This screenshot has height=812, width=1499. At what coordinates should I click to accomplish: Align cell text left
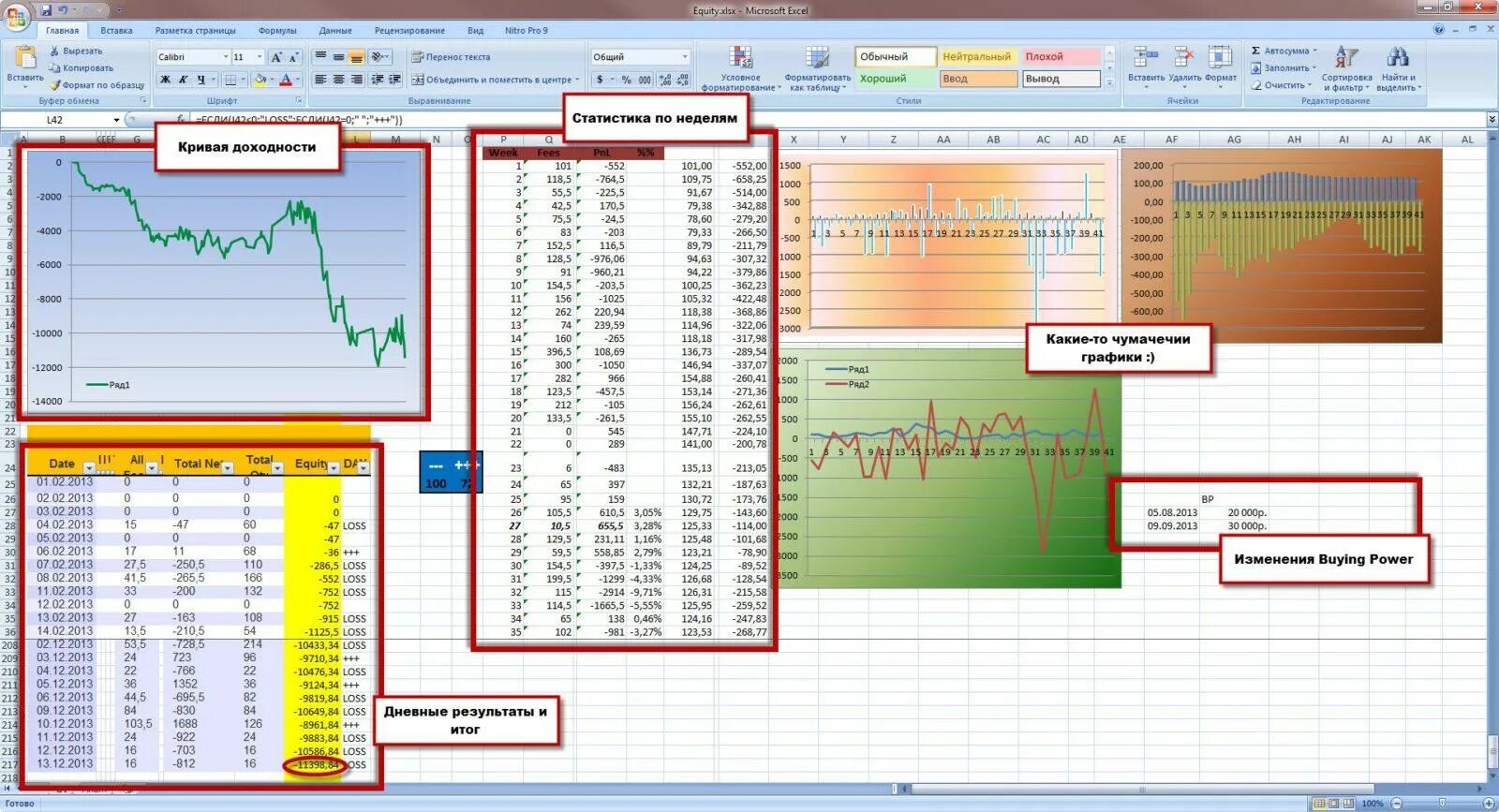pos(320,80)
